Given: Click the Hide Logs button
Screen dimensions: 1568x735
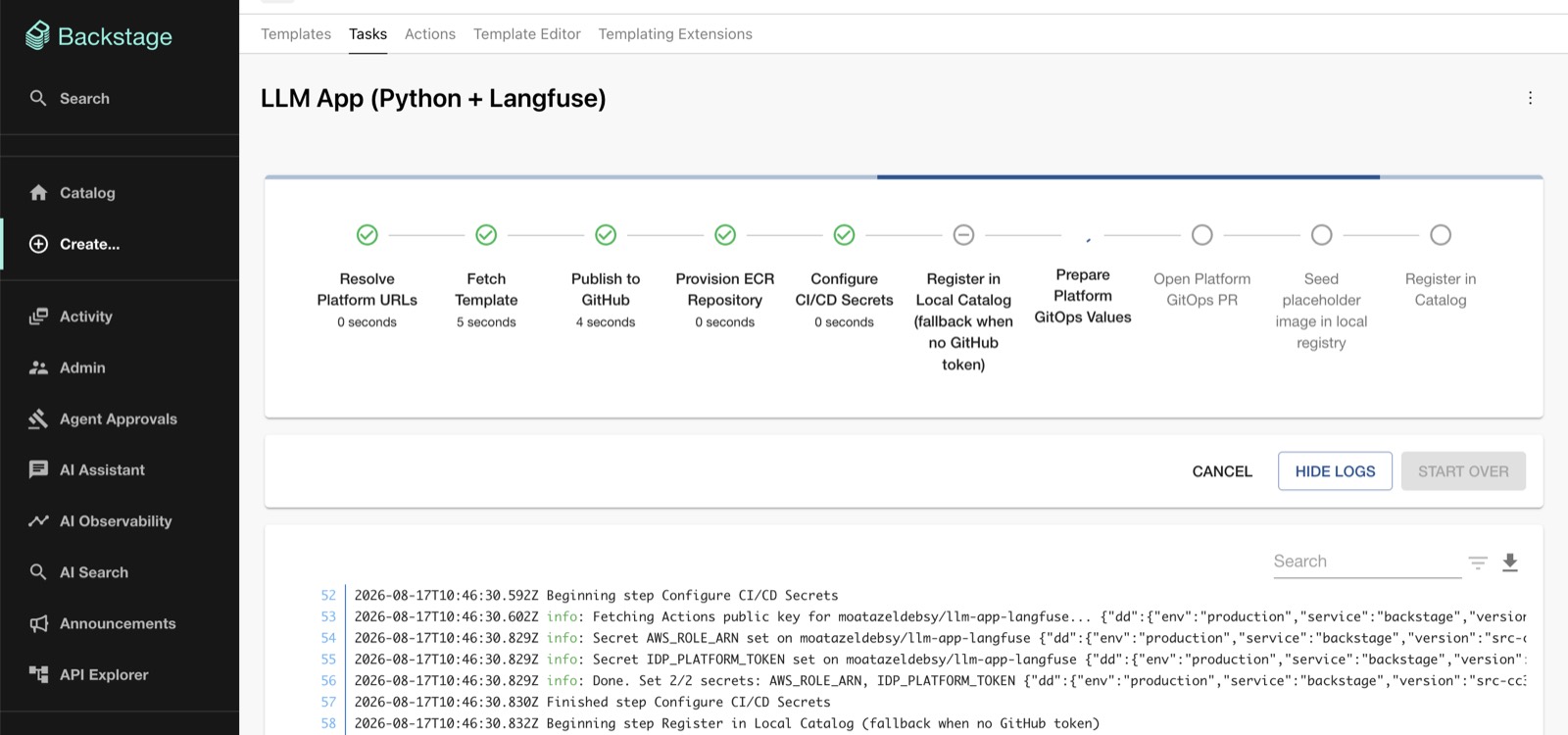Looking at the screenshot, I should click(1335, 471).
